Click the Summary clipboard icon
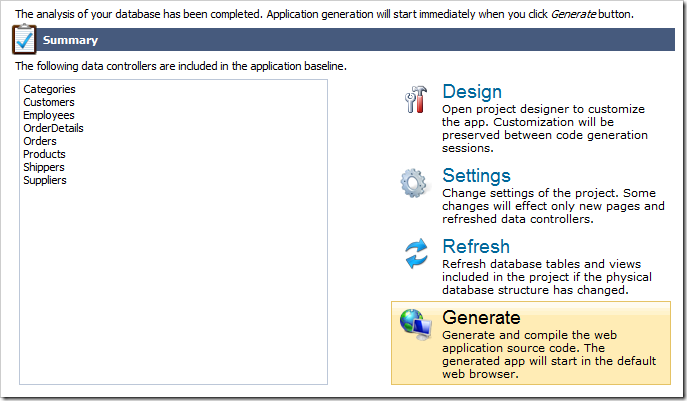 (x=26, y=40)
